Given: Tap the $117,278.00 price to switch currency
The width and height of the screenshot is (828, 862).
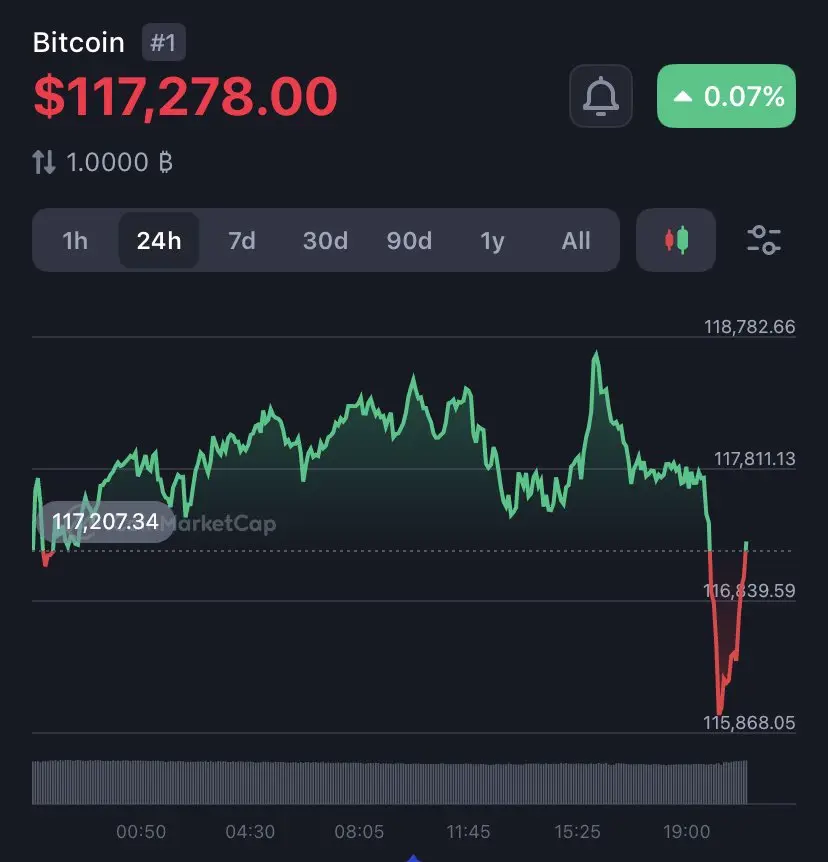Looking at the screenshot, I should 185,96.
